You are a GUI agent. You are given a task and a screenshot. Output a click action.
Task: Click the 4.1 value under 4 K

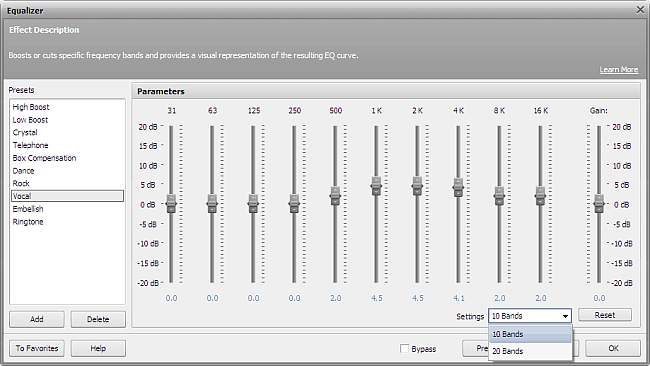459,298
